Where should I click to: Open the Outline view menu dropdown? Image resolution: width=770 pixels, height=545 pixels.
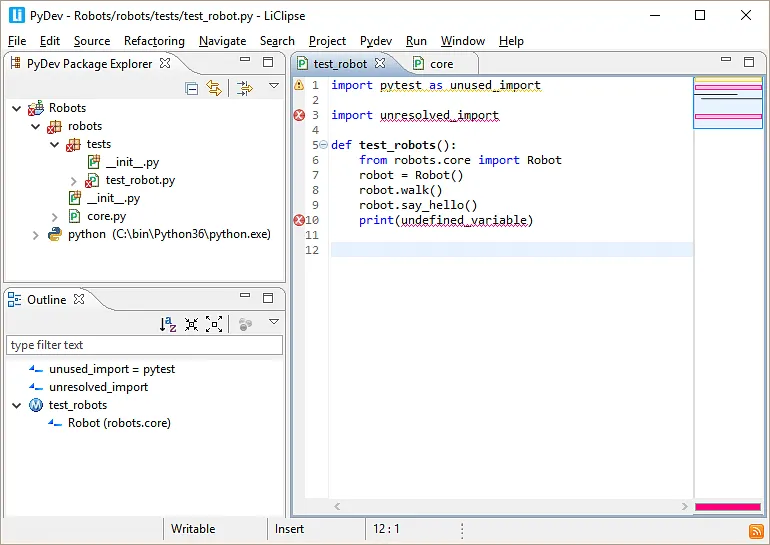pos(274,323)
